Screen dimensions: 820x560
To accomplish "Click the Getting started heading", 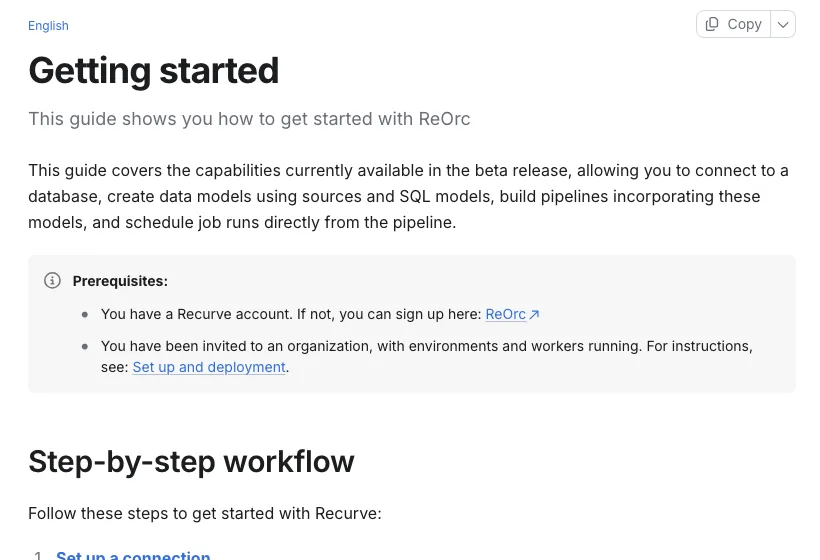I will click(x=154, y=71).
